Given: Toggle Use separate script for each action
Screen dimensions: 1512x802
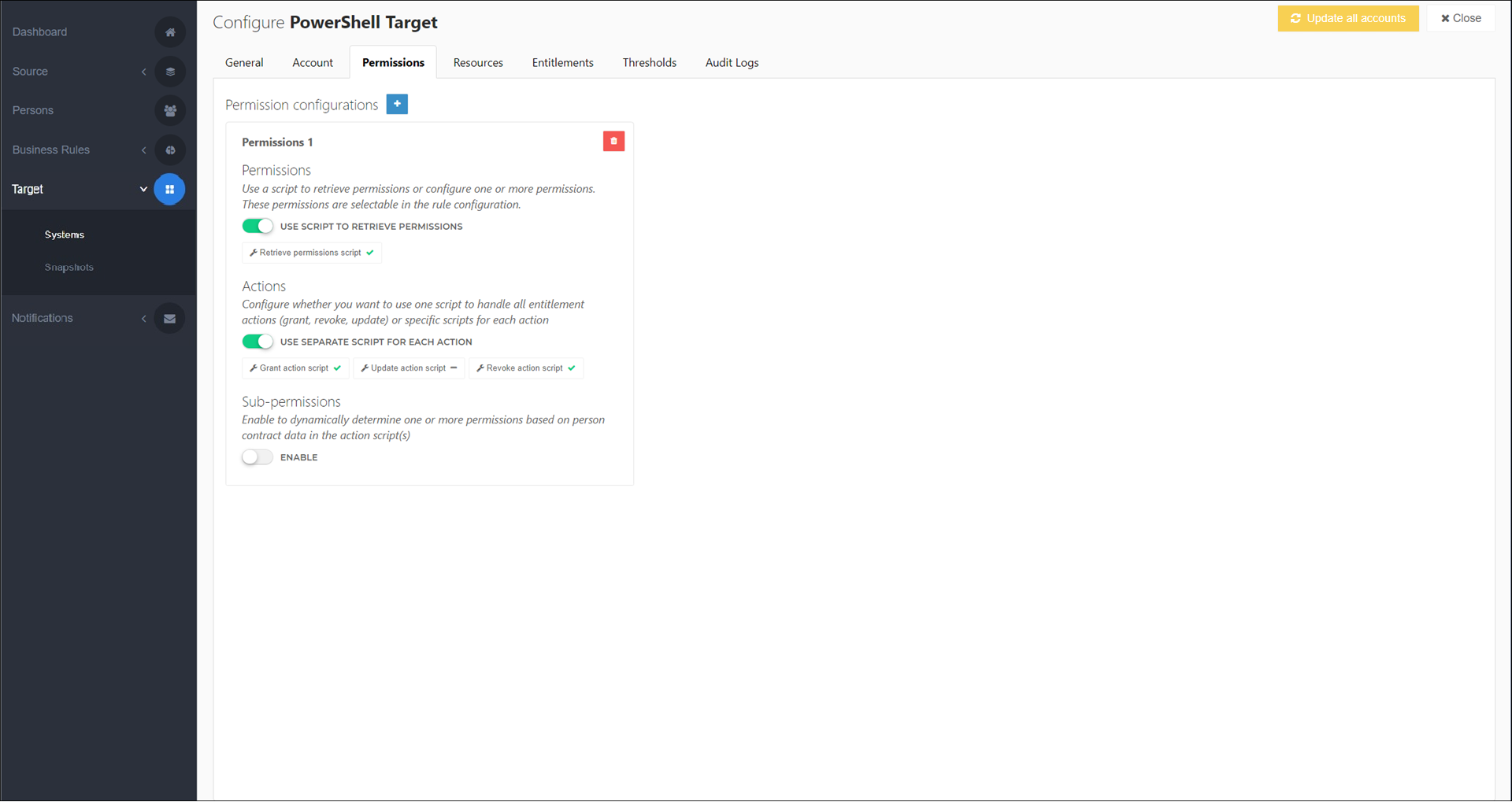Looking at the screenshot, I should click(x=258, y=342).
